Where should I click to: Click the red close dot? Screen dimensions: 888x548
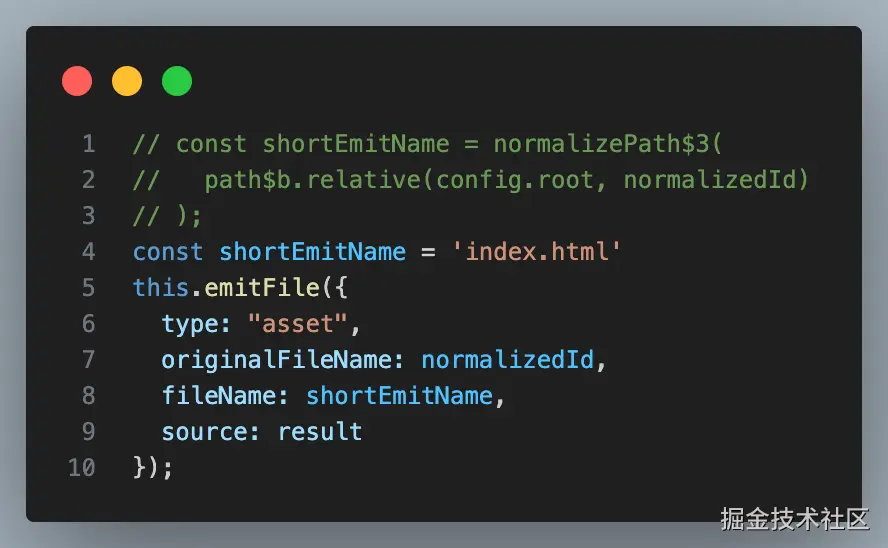[x=77, y=81]
